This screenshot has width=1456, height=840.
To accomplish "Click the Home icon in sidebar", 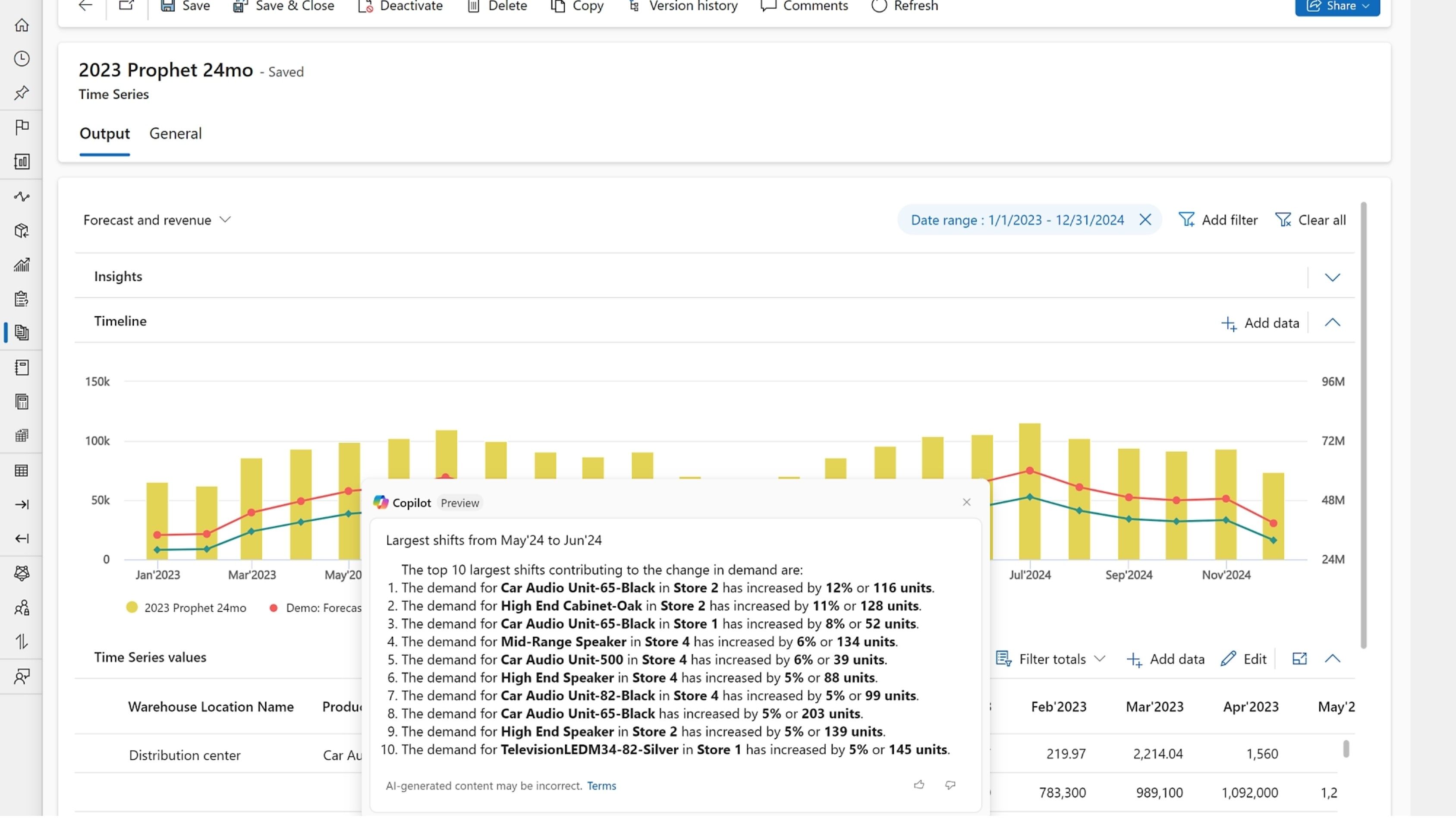I will click(x=22, y=25).
